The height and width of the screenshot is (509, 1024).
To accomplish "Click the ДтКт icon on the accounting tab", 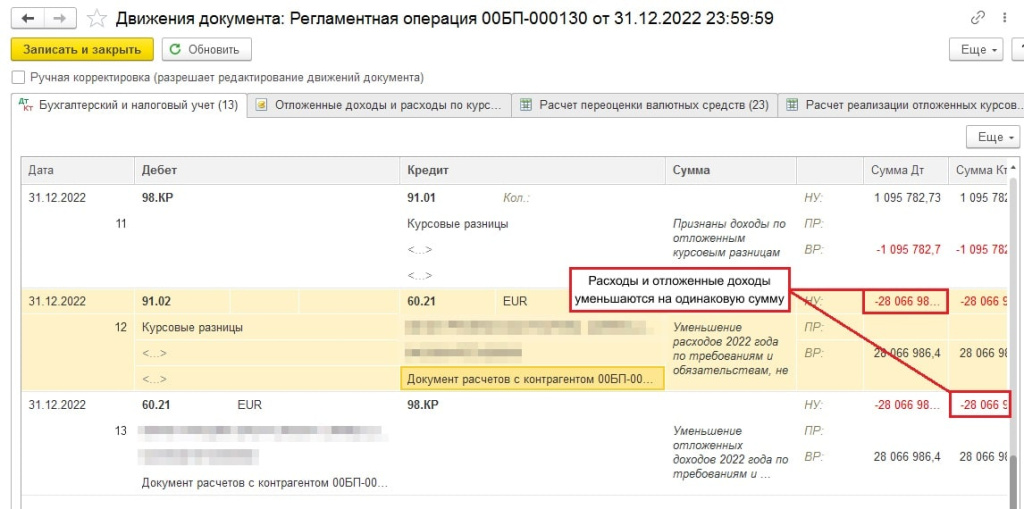I will tap(27, 105).
